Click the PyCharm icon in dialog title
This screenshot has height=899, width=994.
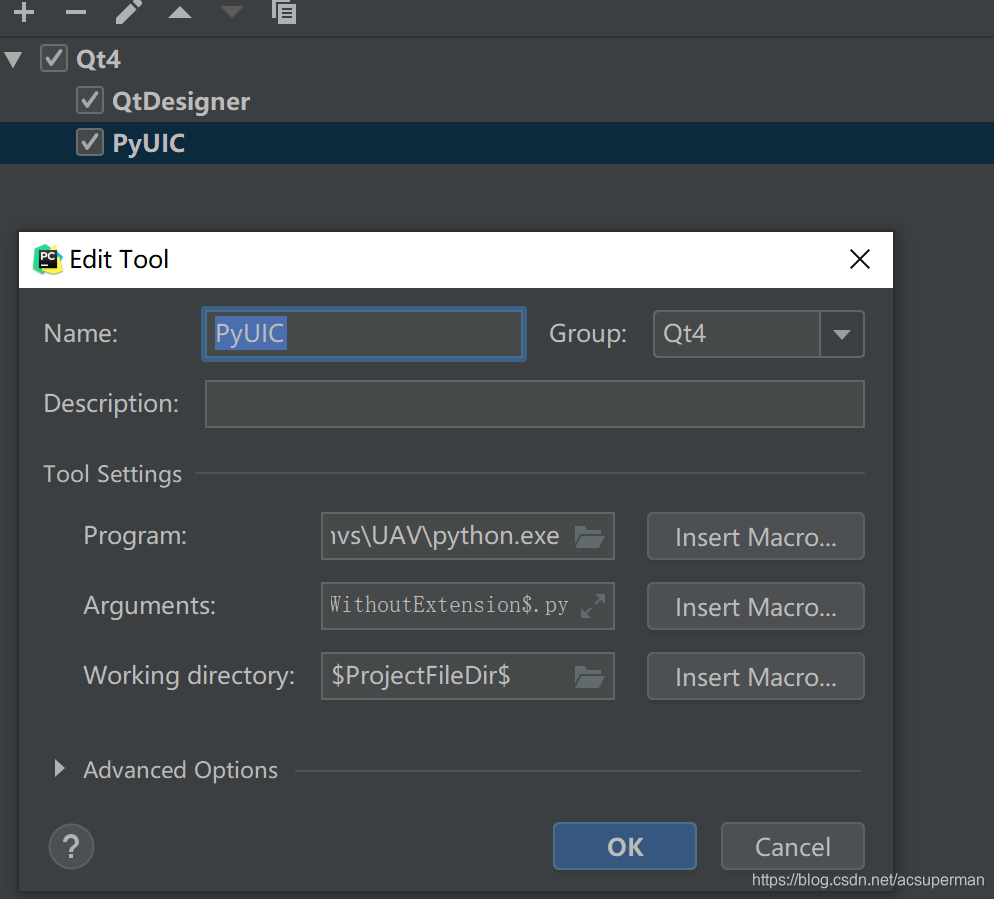click(48, 259)
